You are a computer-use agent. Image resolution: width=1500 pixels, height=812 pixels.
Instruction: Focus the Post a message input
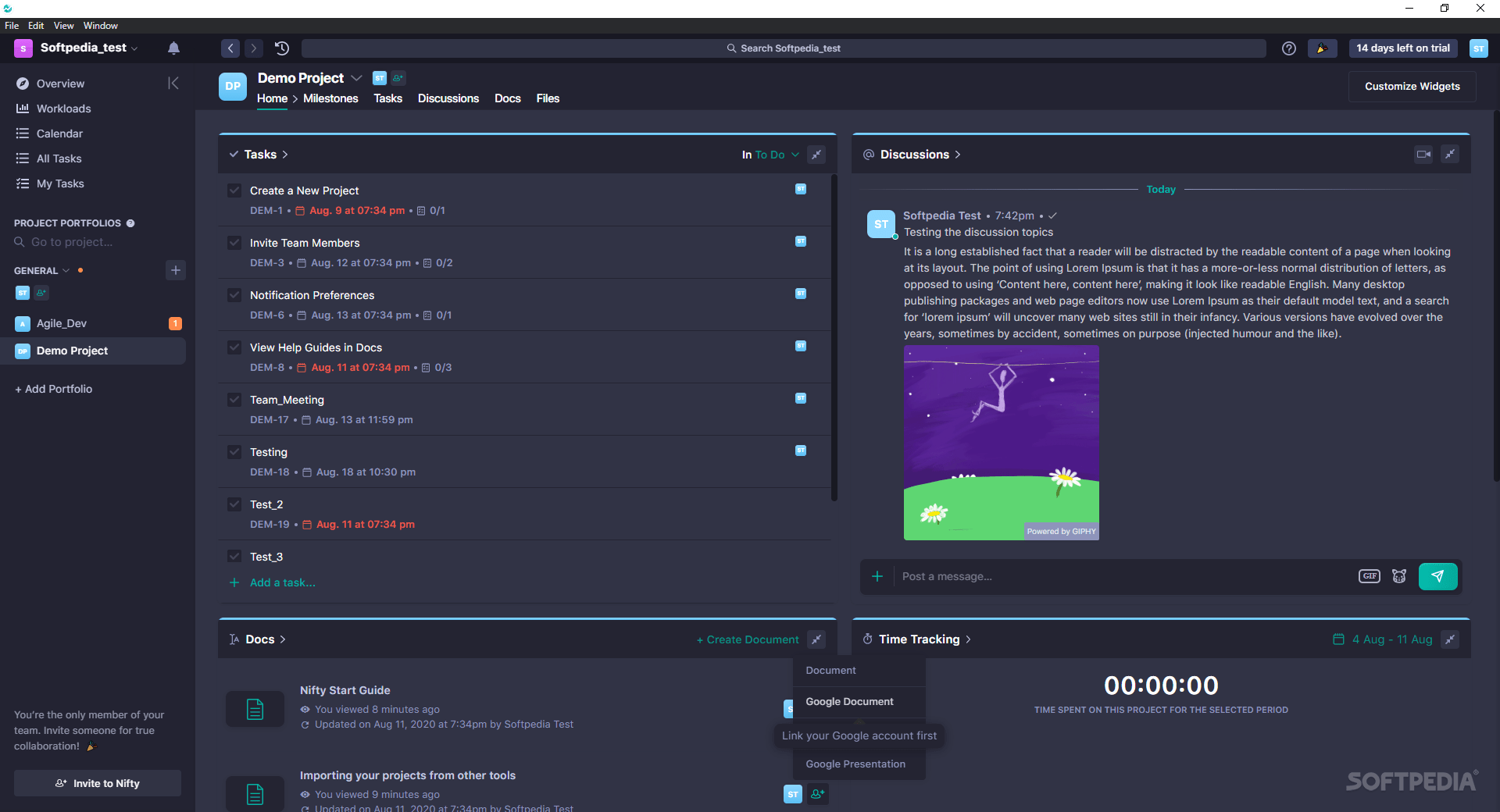pyautogui.click(x=1123, y=576)
